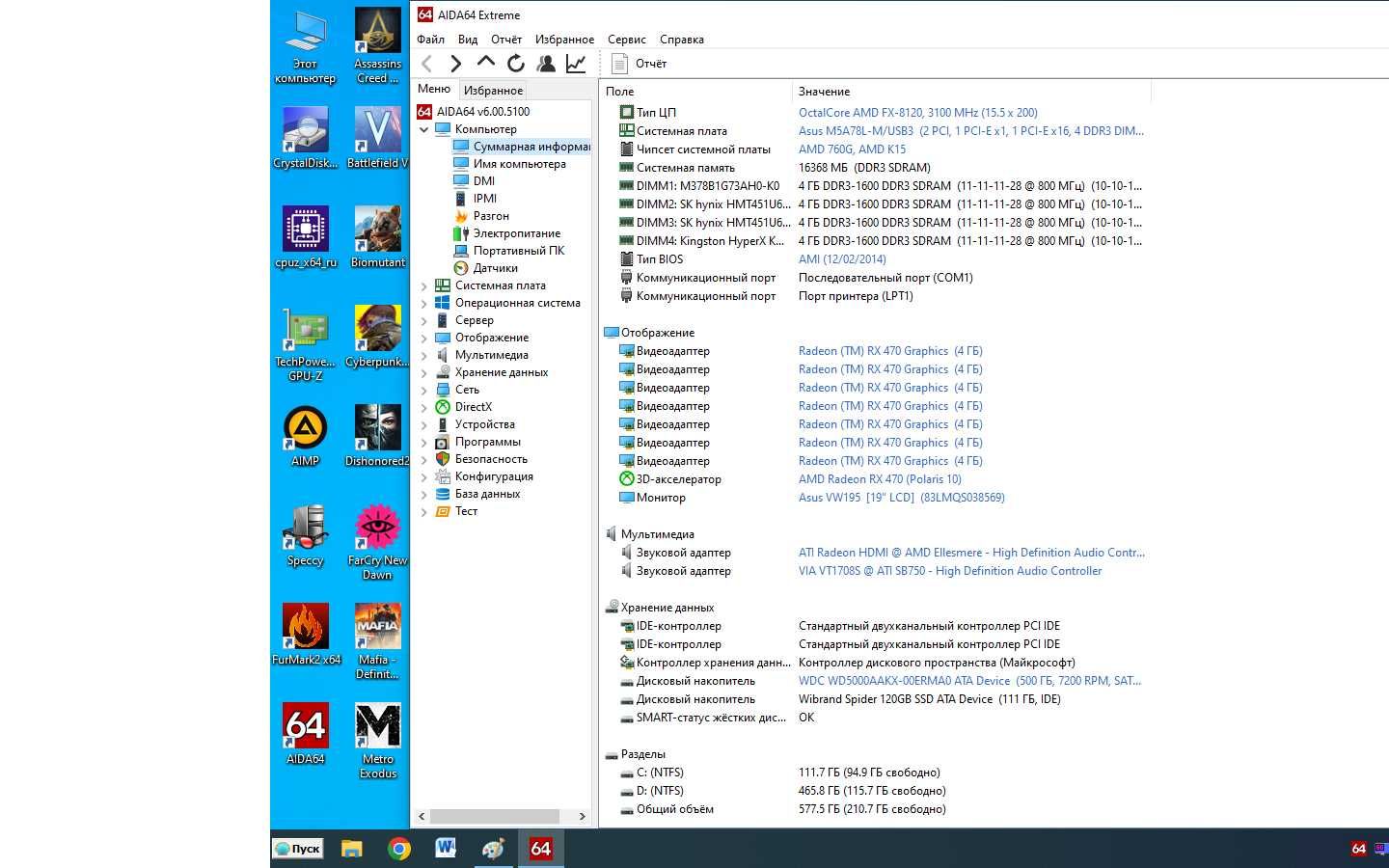
Task: Open the AMD Radeon RX 470 (Polaris 10) link
Action: tap(880, 479)
